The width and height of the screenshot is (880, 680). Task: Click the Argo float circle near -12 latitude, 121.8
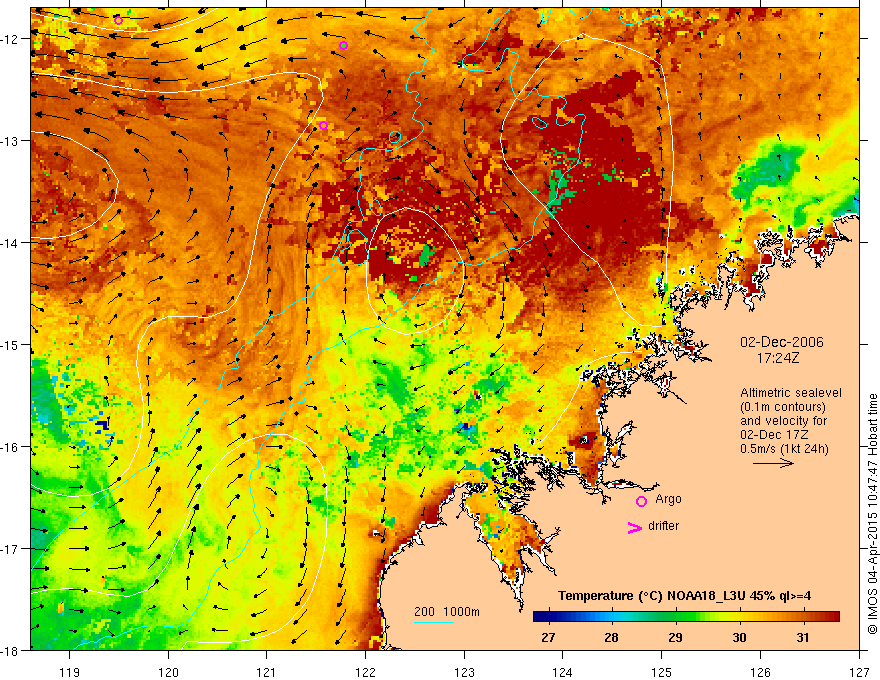click(343, 45)
